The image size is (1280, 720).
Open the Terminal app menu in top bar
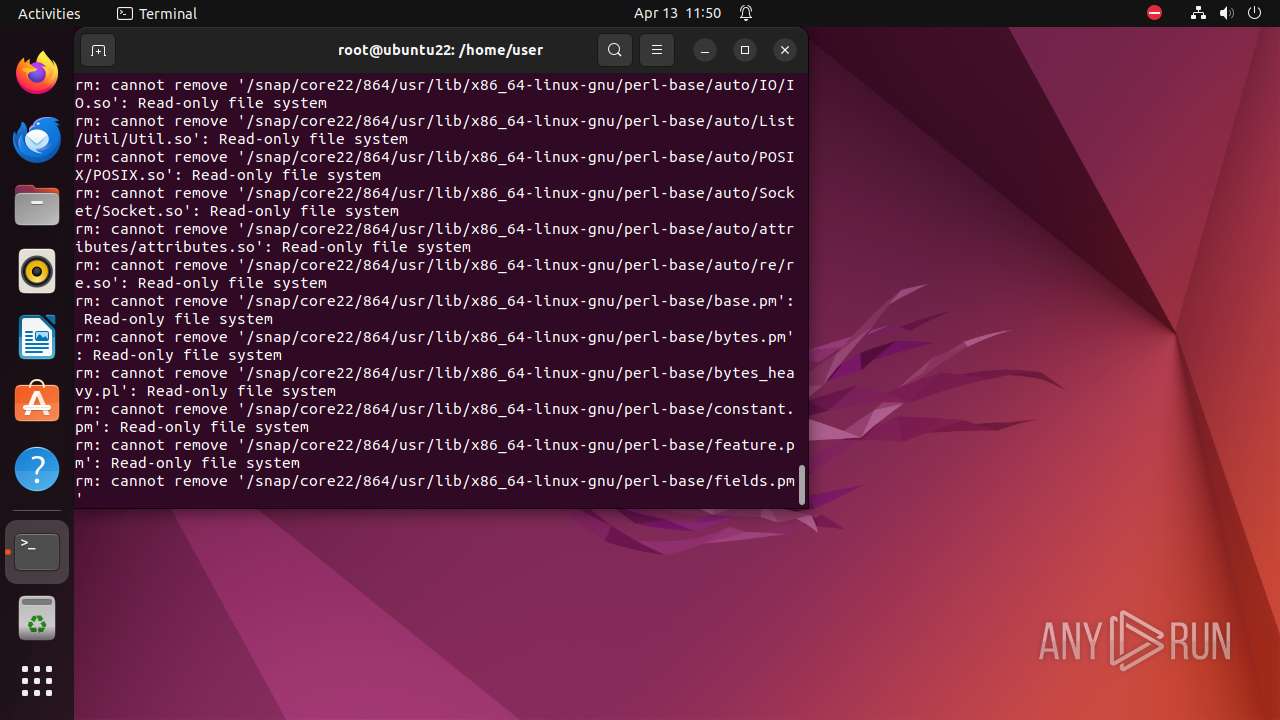pos(157,13)
